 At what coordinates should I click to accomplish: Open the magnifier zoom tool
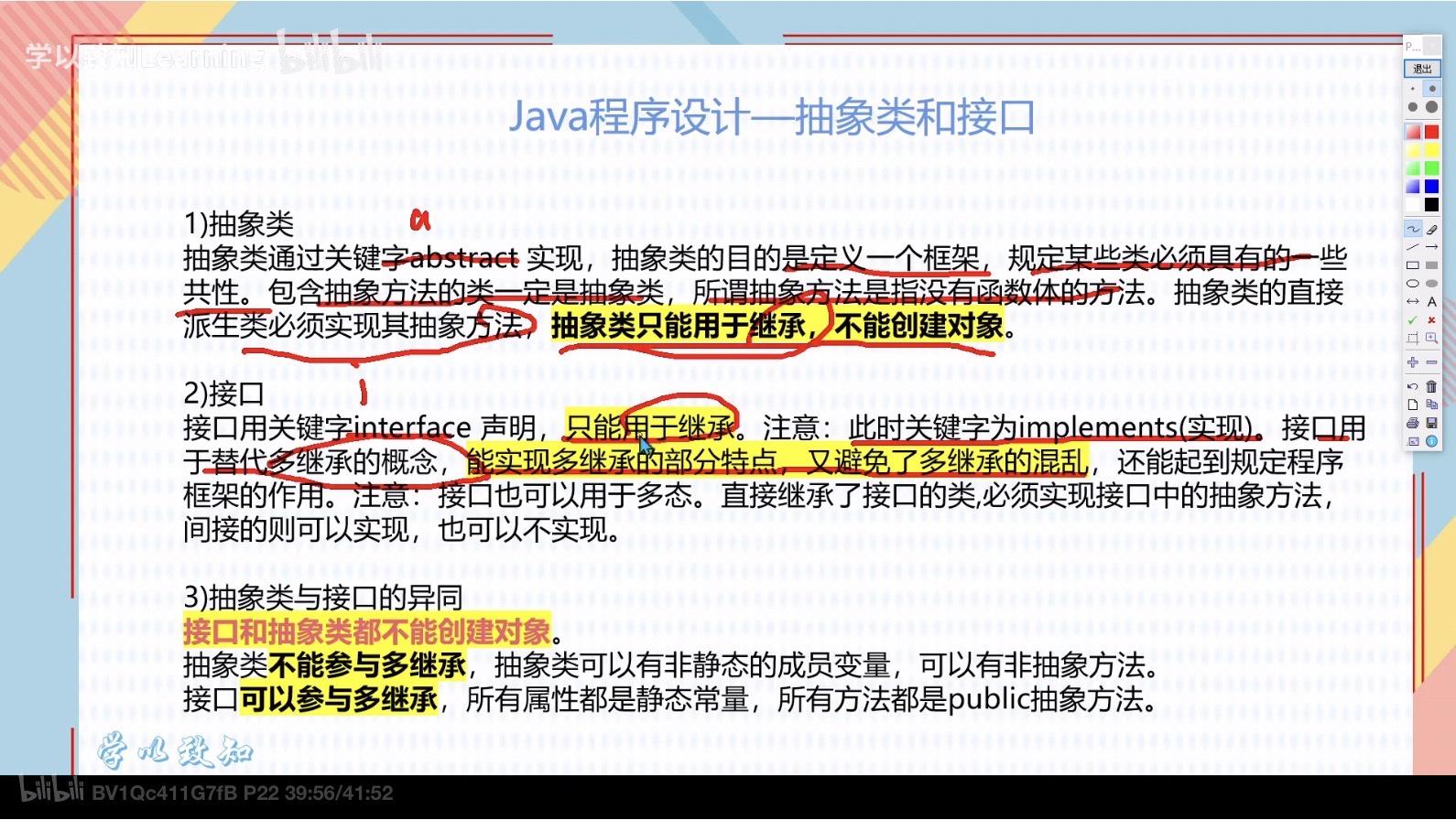(x=1432, y=339)
